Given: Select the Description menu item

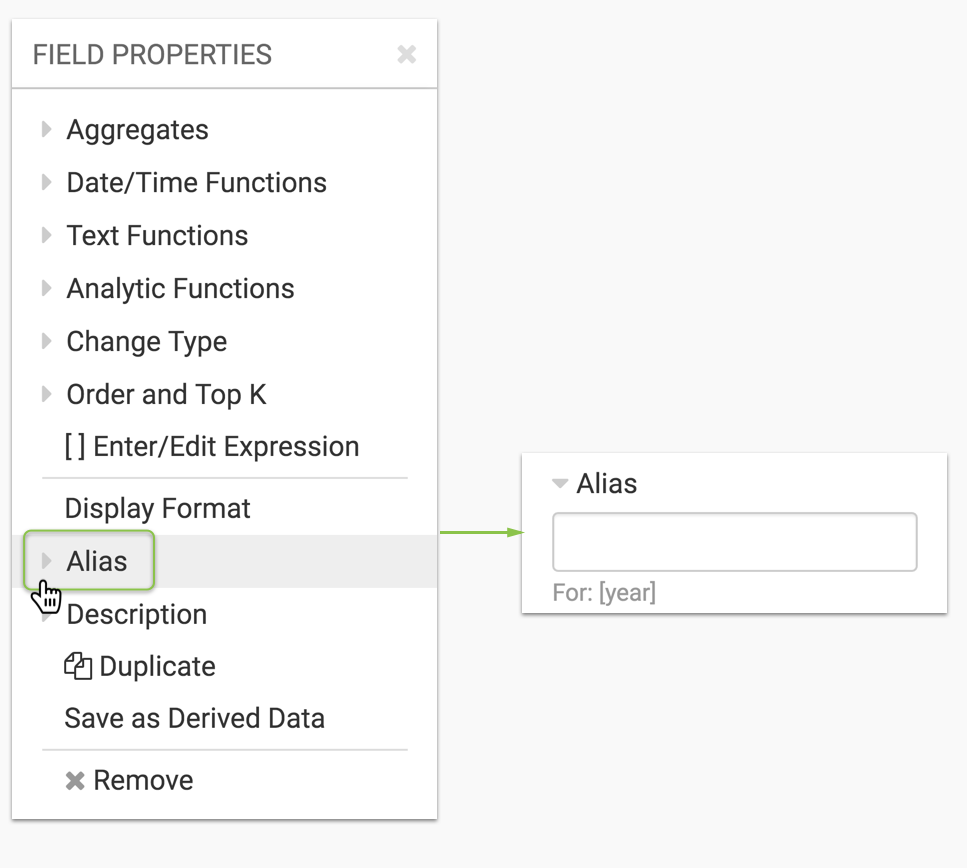Looking at the screenshot, I should click(x=136, y=615).
